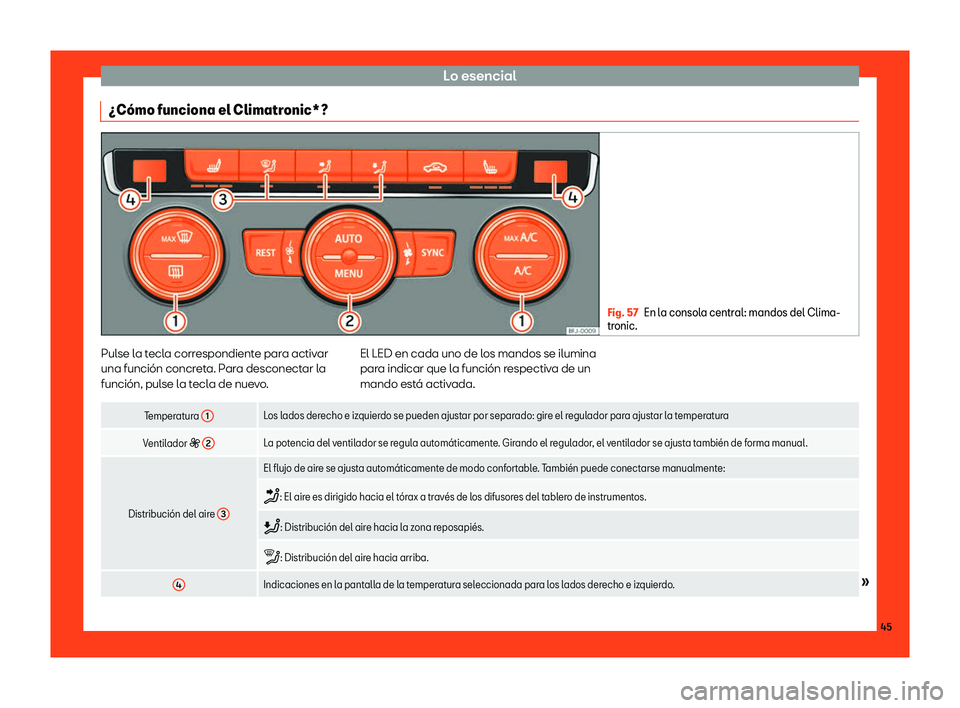960x708 pixels.
Task: Click the footwell airflow icon in the table
Action: click(x=272, y=526)
